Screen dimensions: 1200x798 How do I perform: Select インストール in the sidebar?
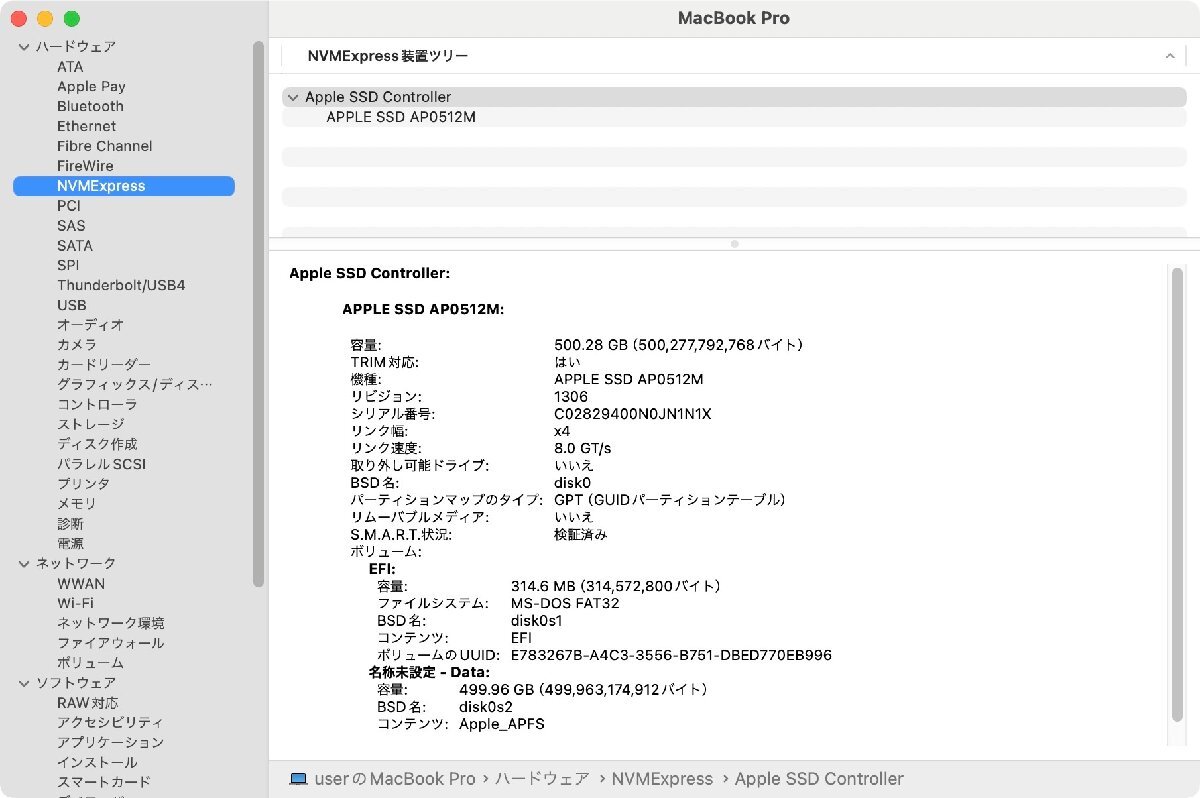(97, 762)
